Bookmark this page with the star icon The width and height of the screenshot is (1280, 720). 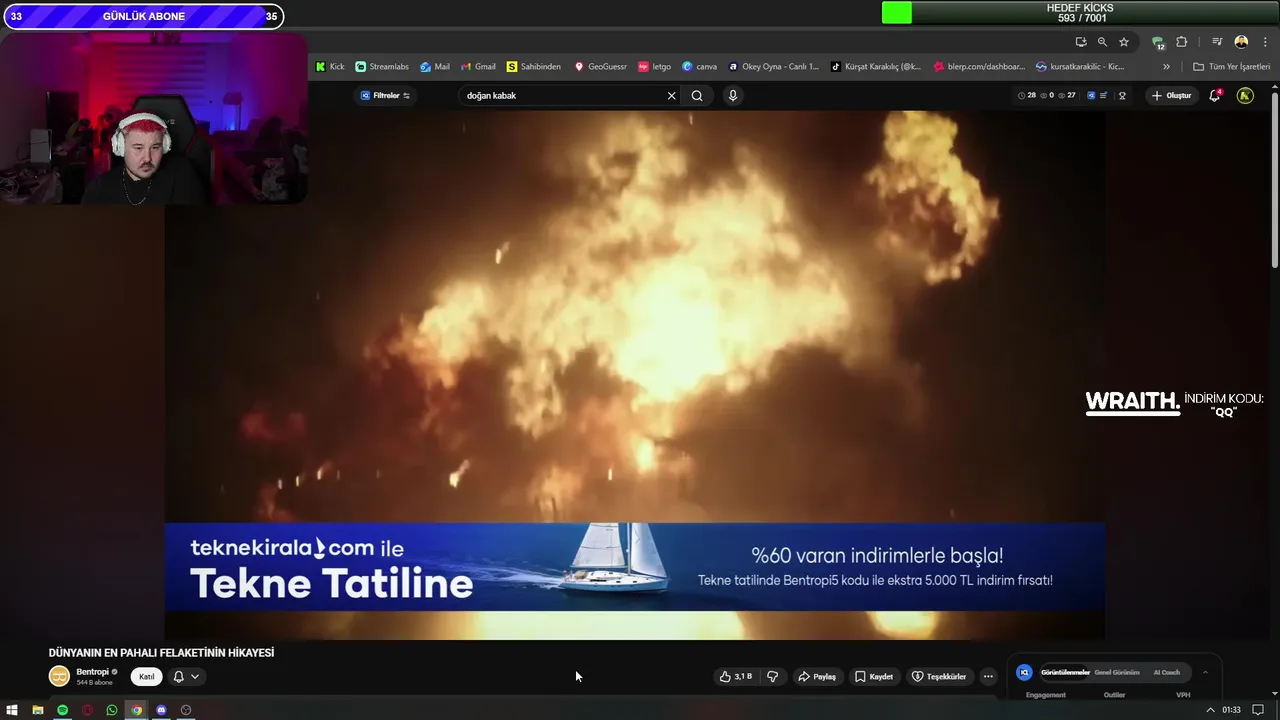1124,42
